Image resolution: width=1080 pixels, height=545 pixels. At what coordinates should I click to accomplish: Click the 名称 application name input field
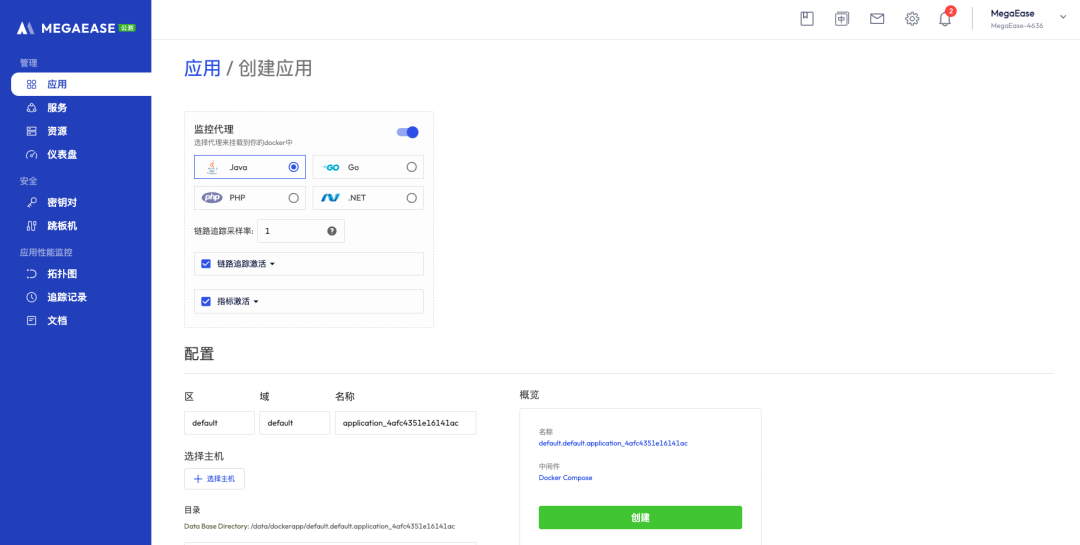pyautogui.click(x=405, y=423)
